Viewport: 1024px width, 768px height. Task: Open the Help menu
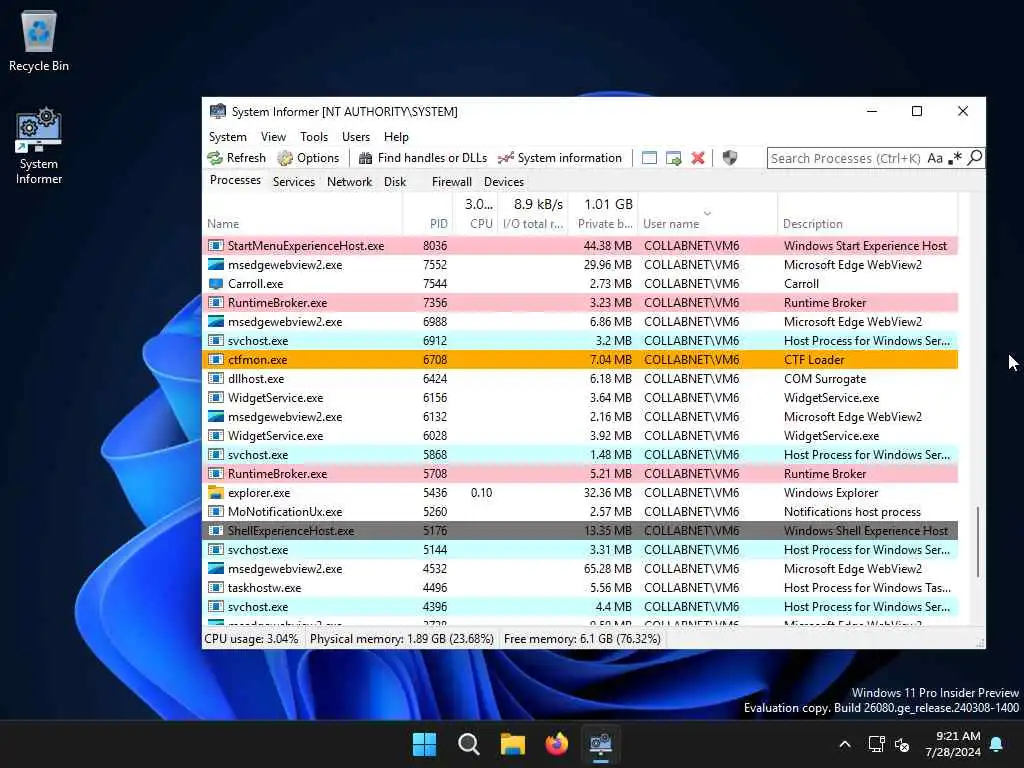[396, 137]
